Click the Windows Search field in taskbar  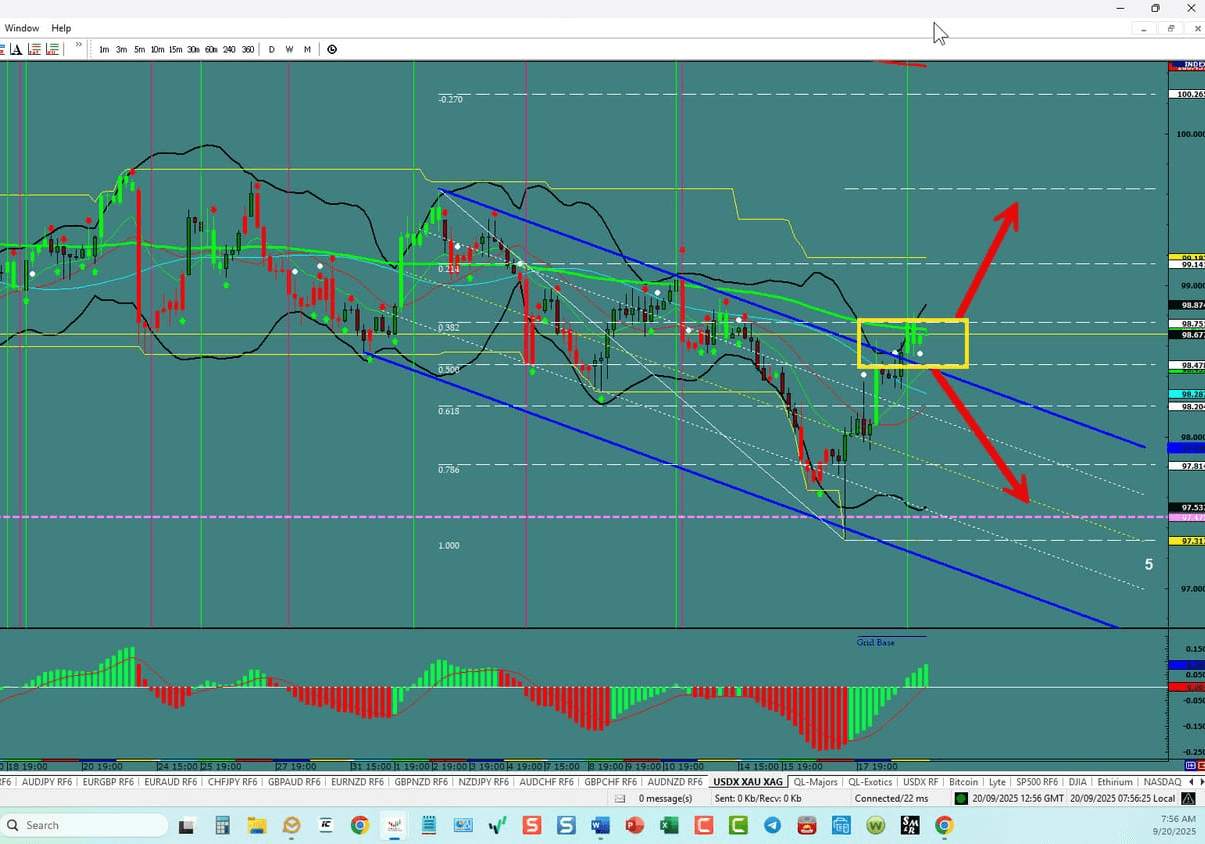[85, 825]
